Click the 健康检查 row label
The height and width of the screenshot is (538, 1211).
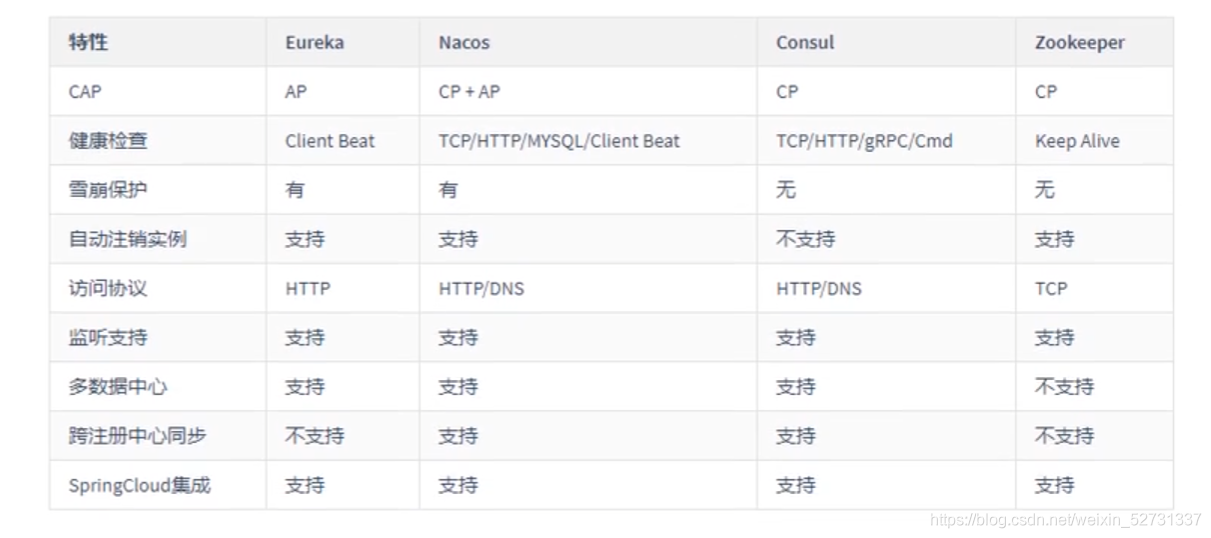[108, 141]
